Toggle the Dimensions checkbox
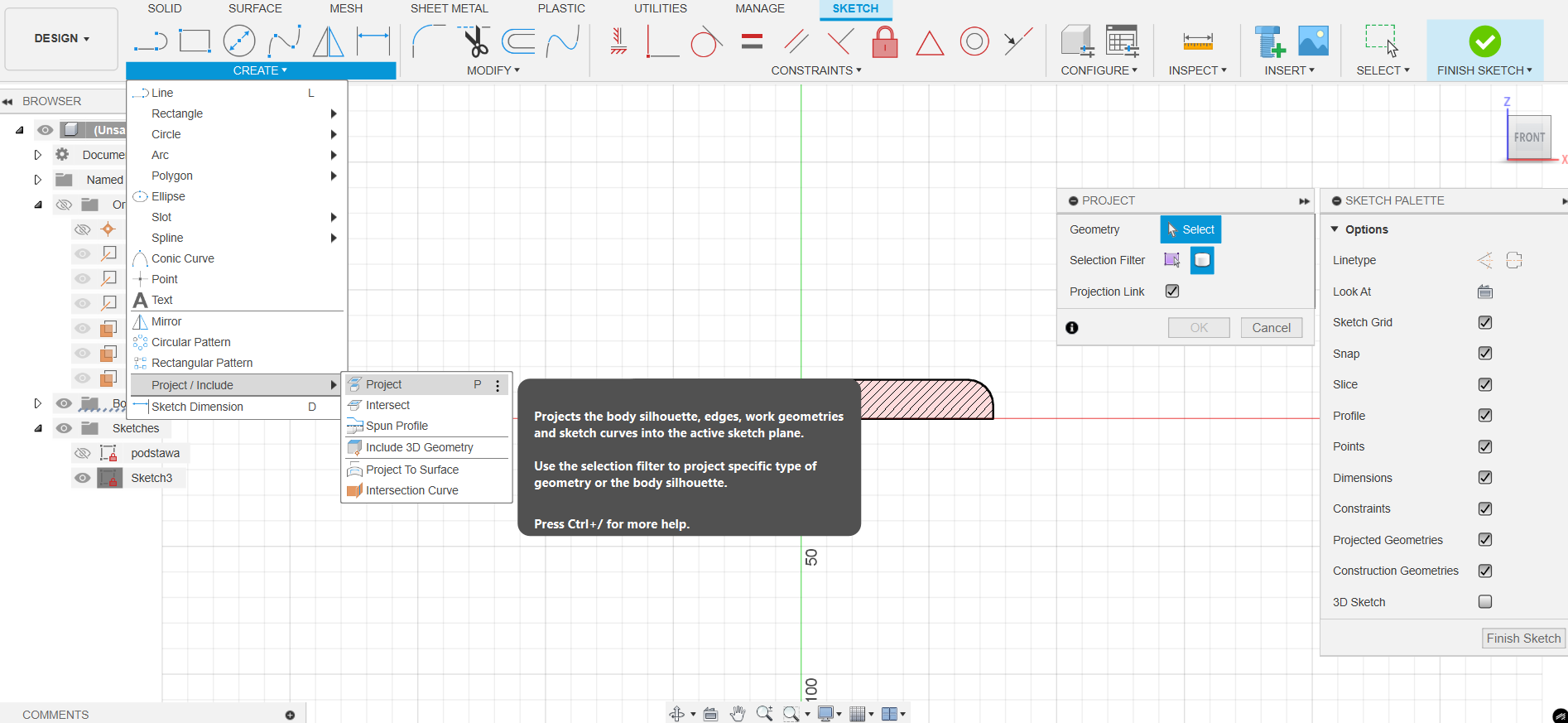The width and height of the screenshot is (1568, 723). tap(1485, 477)
